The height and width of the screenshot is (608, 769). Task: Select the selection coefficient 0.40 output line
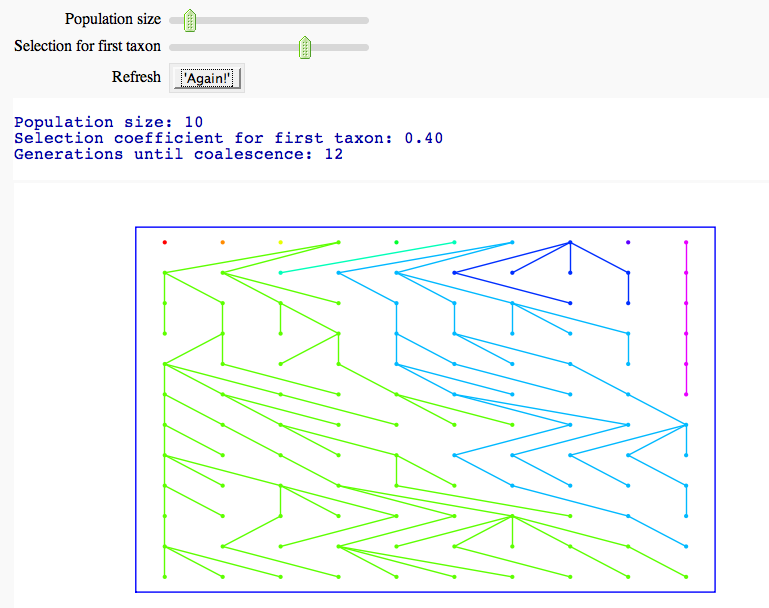[228, 138]
